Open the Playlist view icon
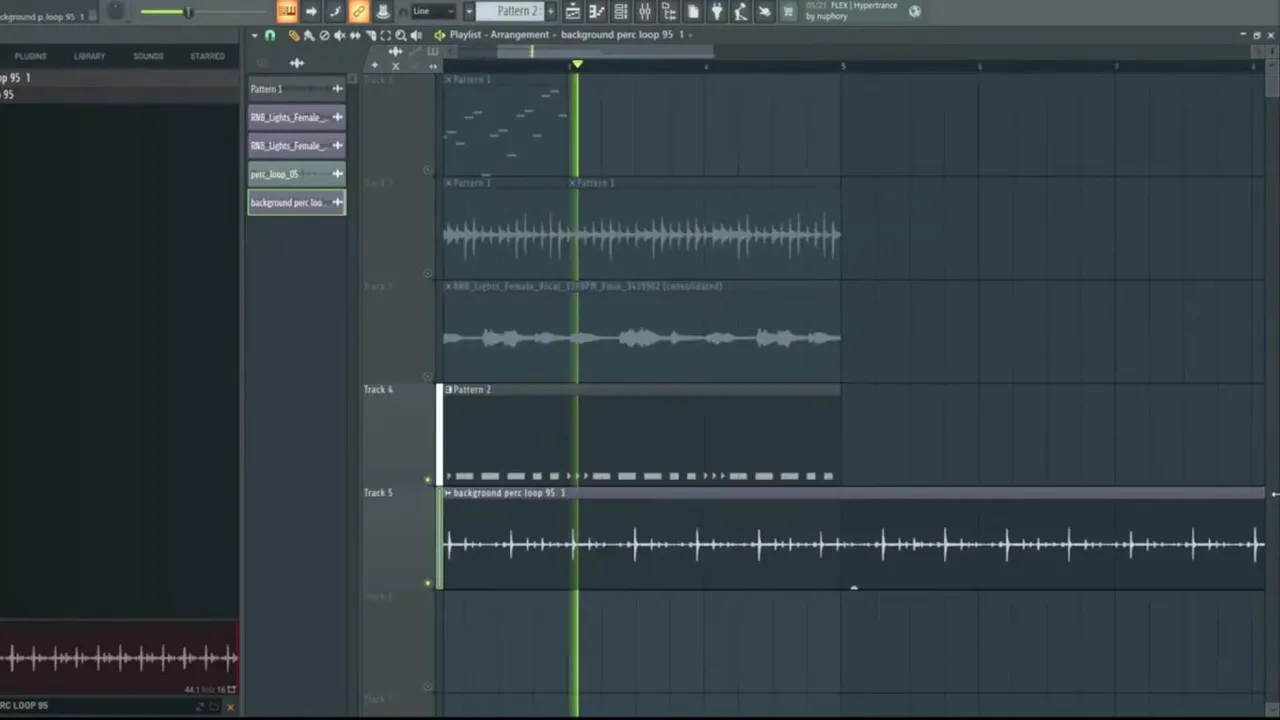 [x=573, y=11]
